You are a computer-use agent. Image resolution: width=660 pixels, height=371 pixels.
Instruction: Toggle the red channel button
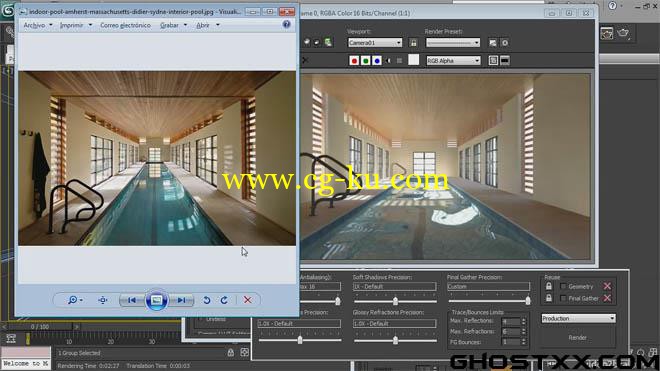click(x=354, y=61)
